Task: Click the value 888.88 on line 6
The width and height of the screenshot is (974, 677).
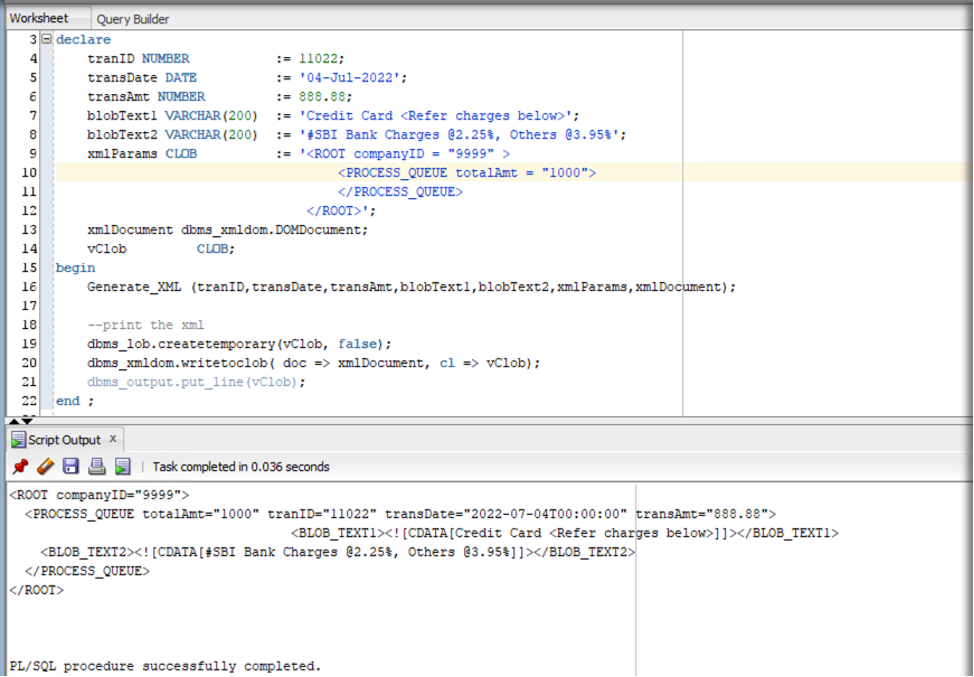Action: tap(322, 97)
